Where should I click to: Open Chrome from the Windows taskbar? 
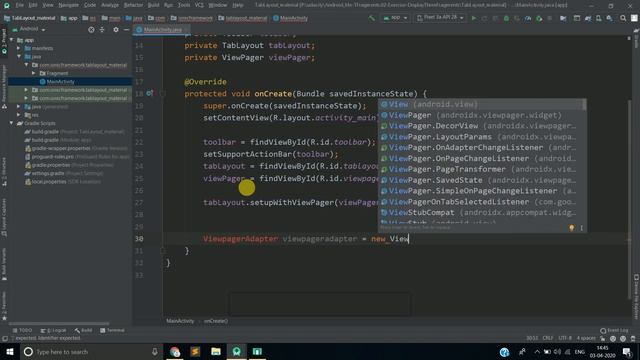click(x=175, y=351)
